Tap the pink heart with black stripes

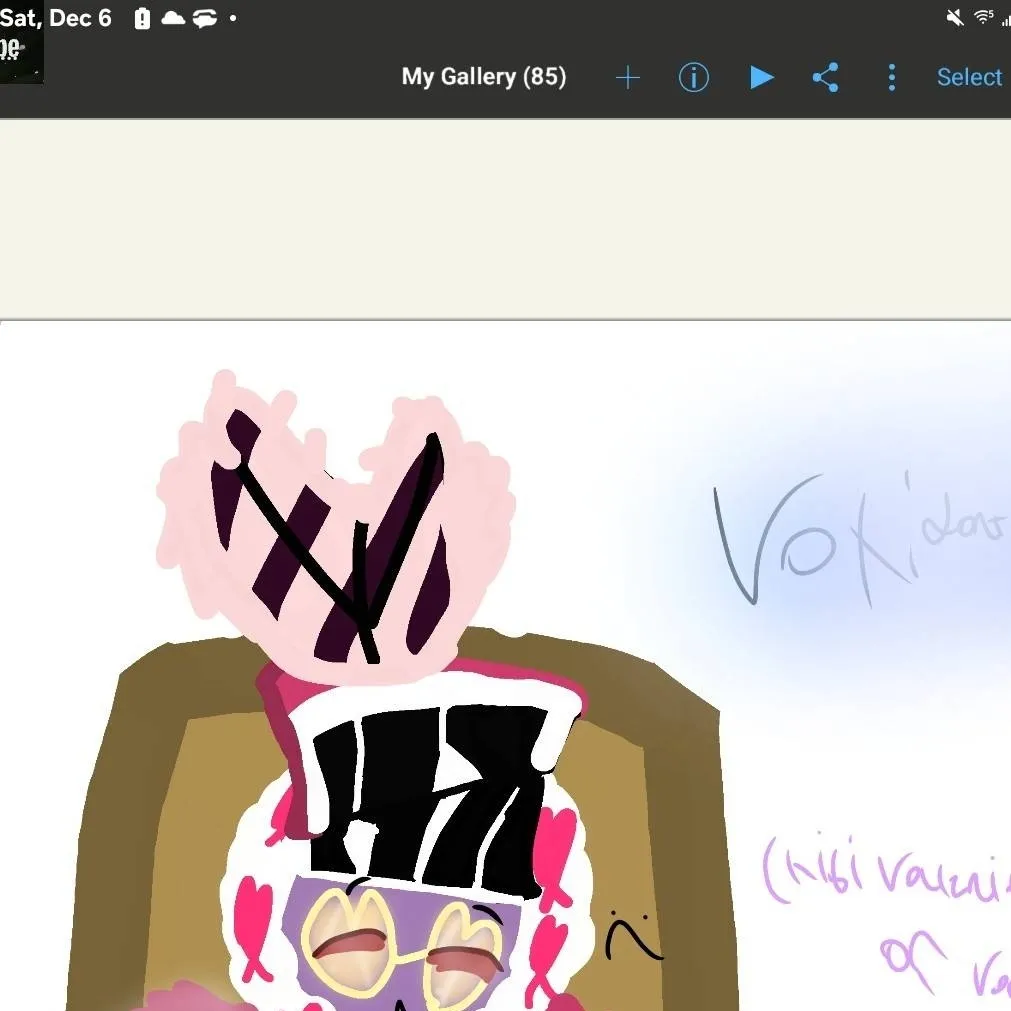click(335, 520)
